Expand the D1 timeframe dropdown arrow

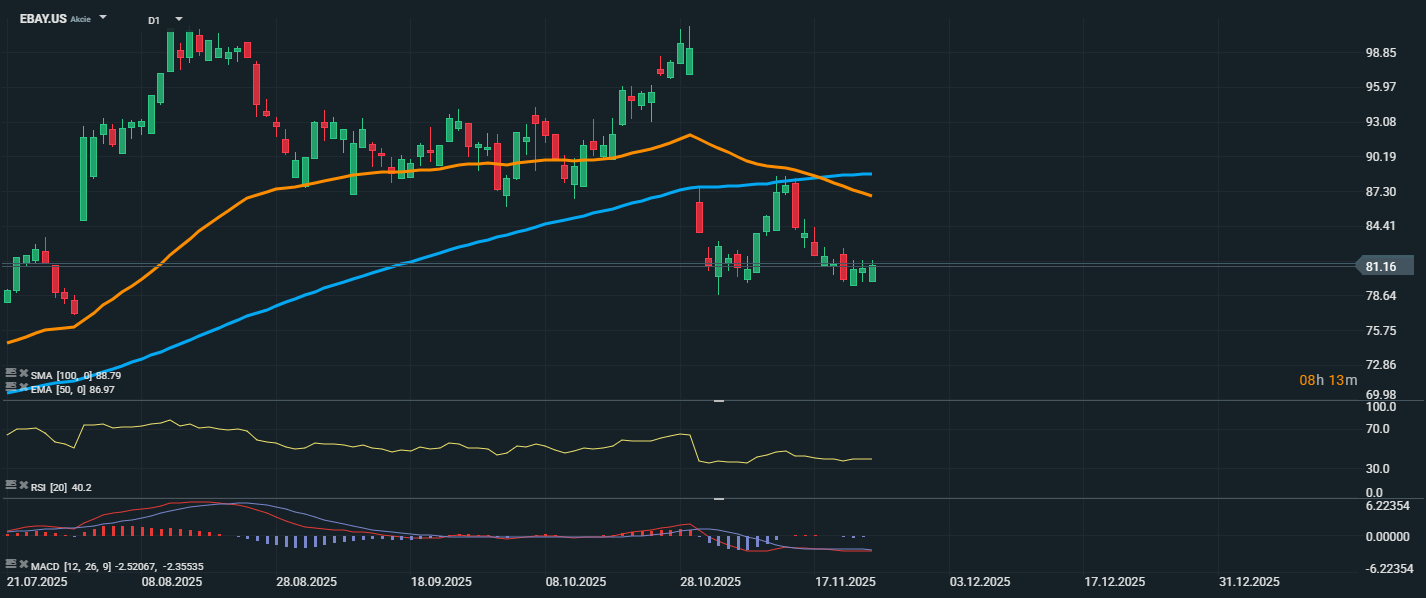[x=179, y=19]
